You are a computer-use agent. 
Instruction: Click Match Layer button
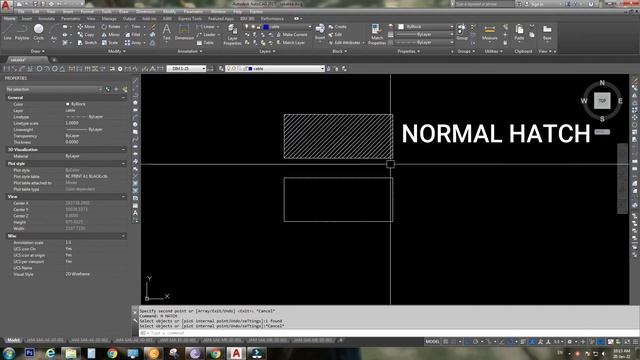click(x=291, y=42)
